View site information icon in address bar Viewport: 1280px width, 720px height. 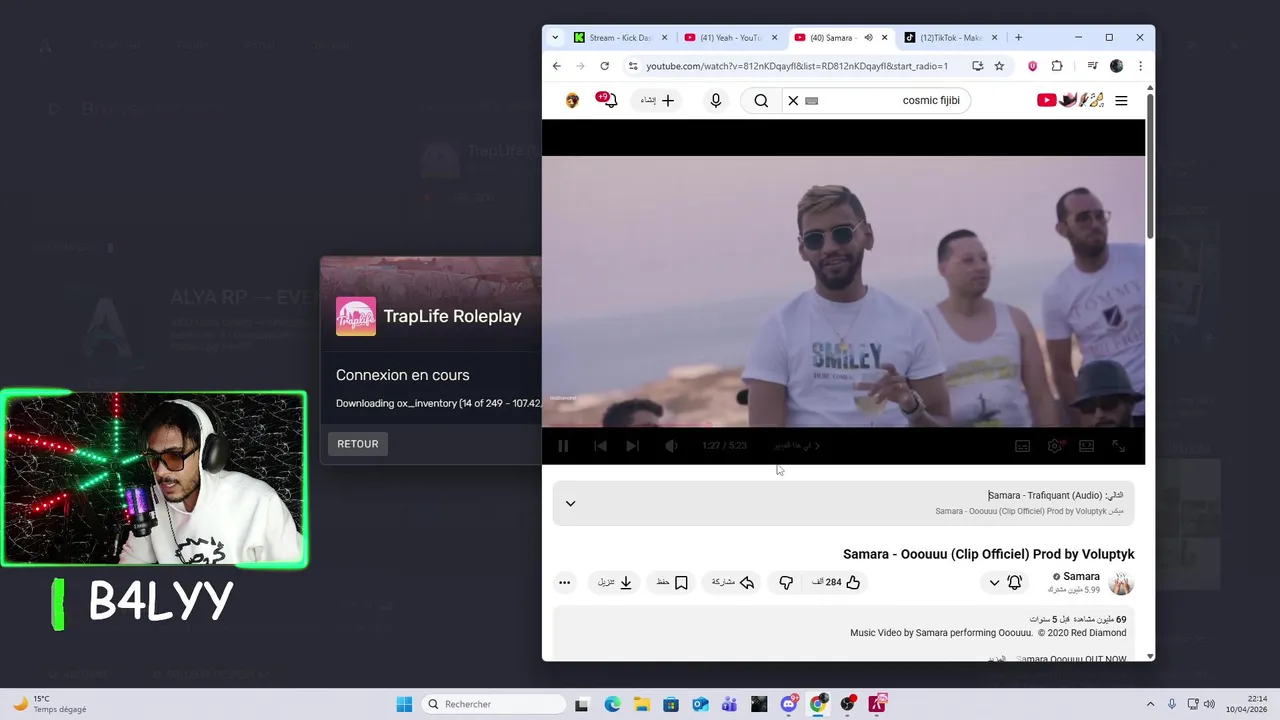(632, 66)
